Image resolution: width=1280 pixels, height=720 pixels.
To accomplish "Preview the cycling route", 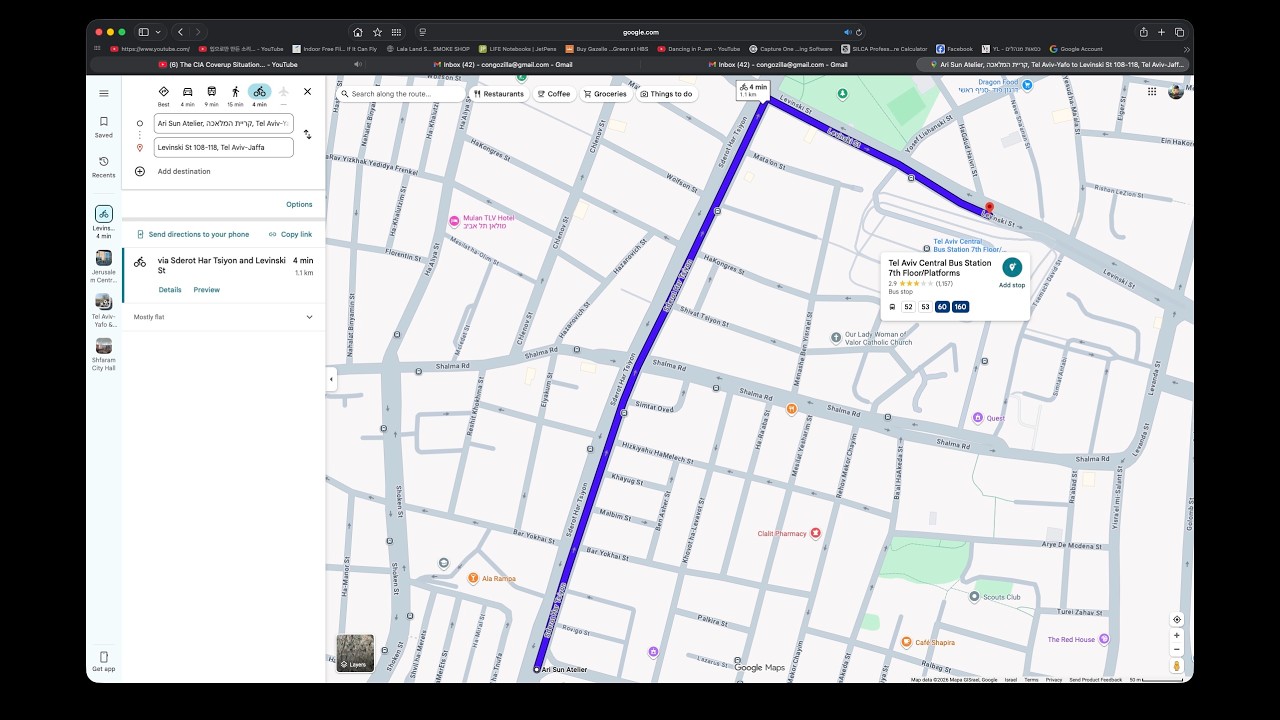I will click(x=206, y=290).
